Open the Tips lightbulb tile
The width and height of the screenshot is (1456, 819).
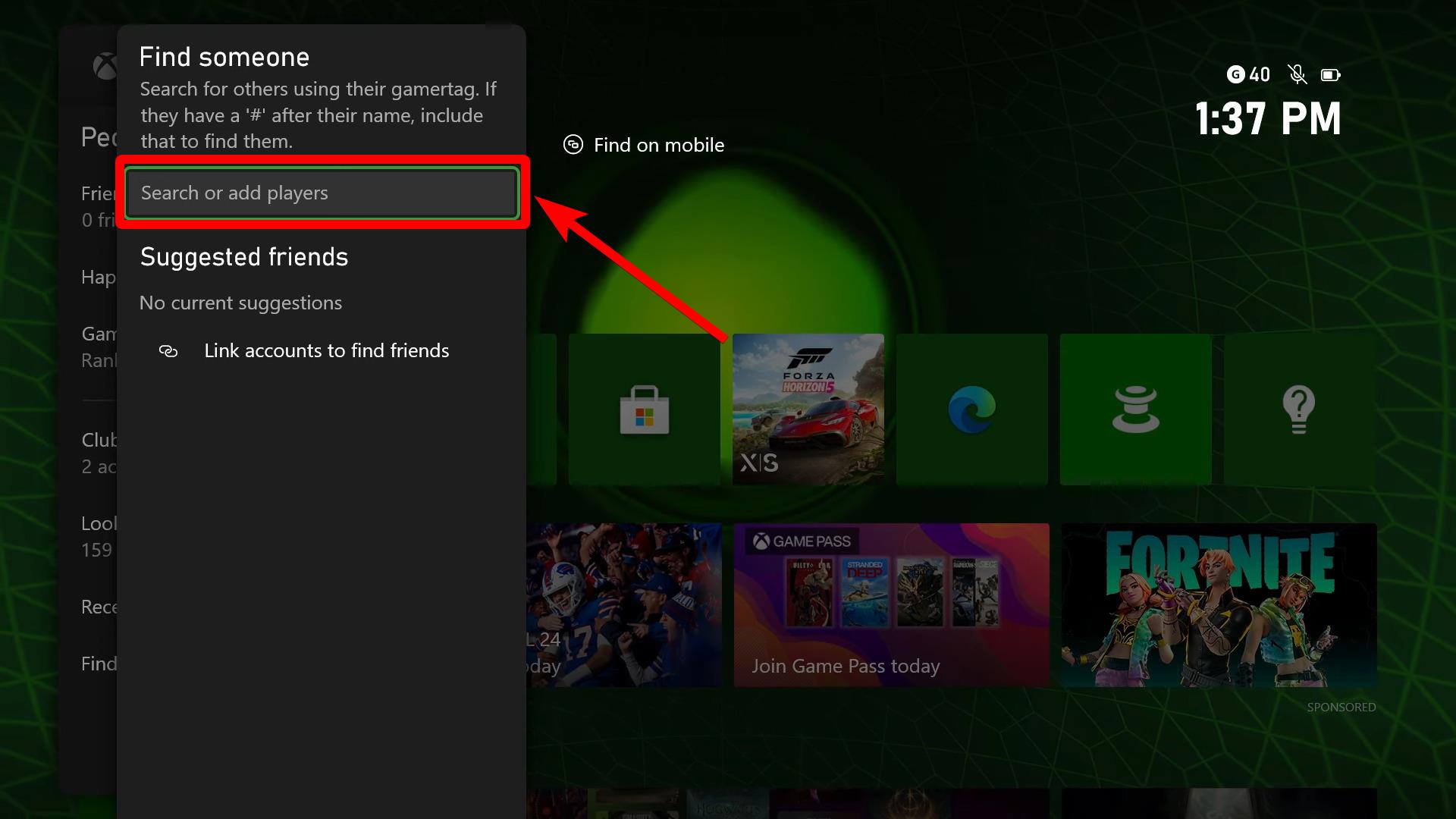(x=1298, y=409)
